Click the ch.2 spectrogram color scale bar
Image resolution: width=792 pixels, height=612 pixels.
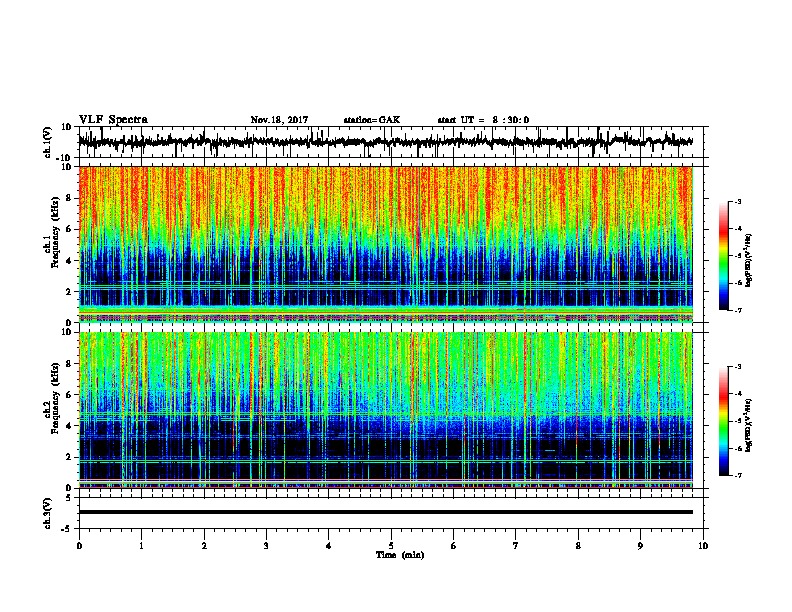[724, 421]
